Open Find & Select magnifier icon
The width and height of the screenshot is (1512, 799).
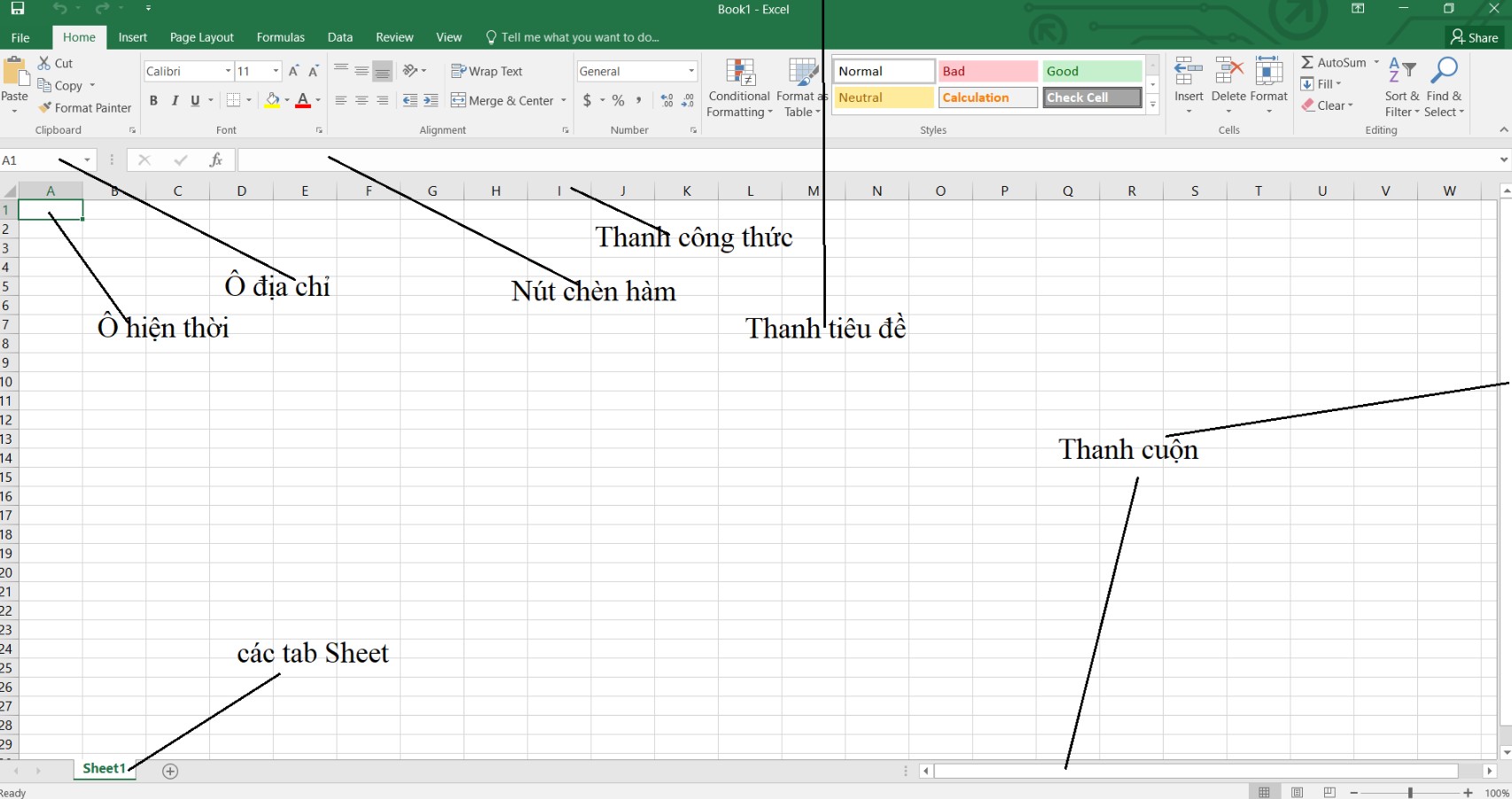(x=1444, y=71)
